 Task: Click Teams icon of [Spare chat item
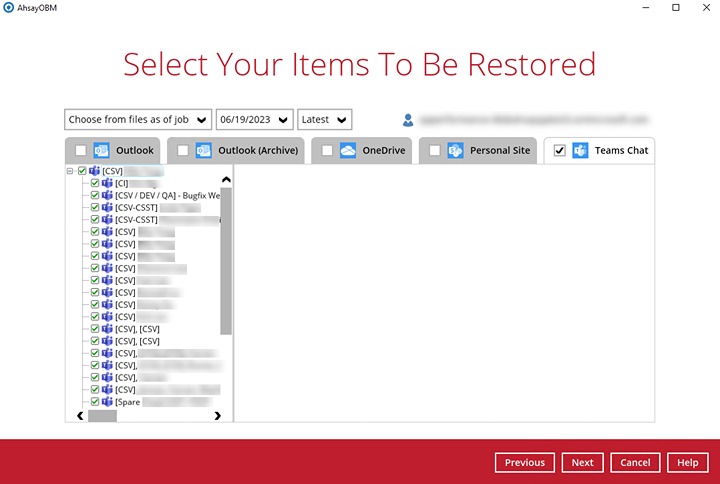(107, 401)
